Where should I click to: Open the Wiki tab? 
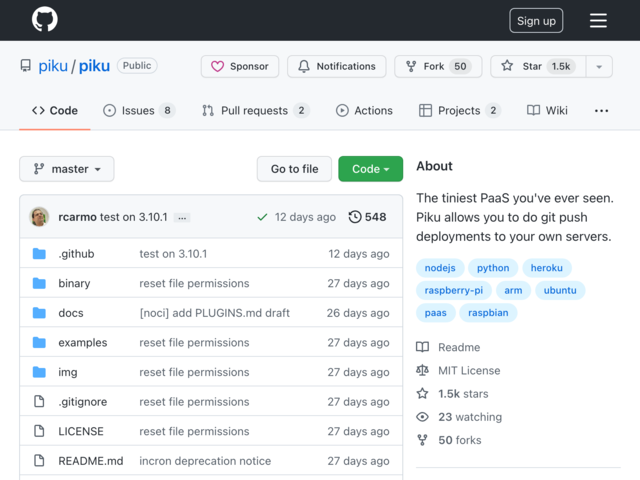[547, 111]
